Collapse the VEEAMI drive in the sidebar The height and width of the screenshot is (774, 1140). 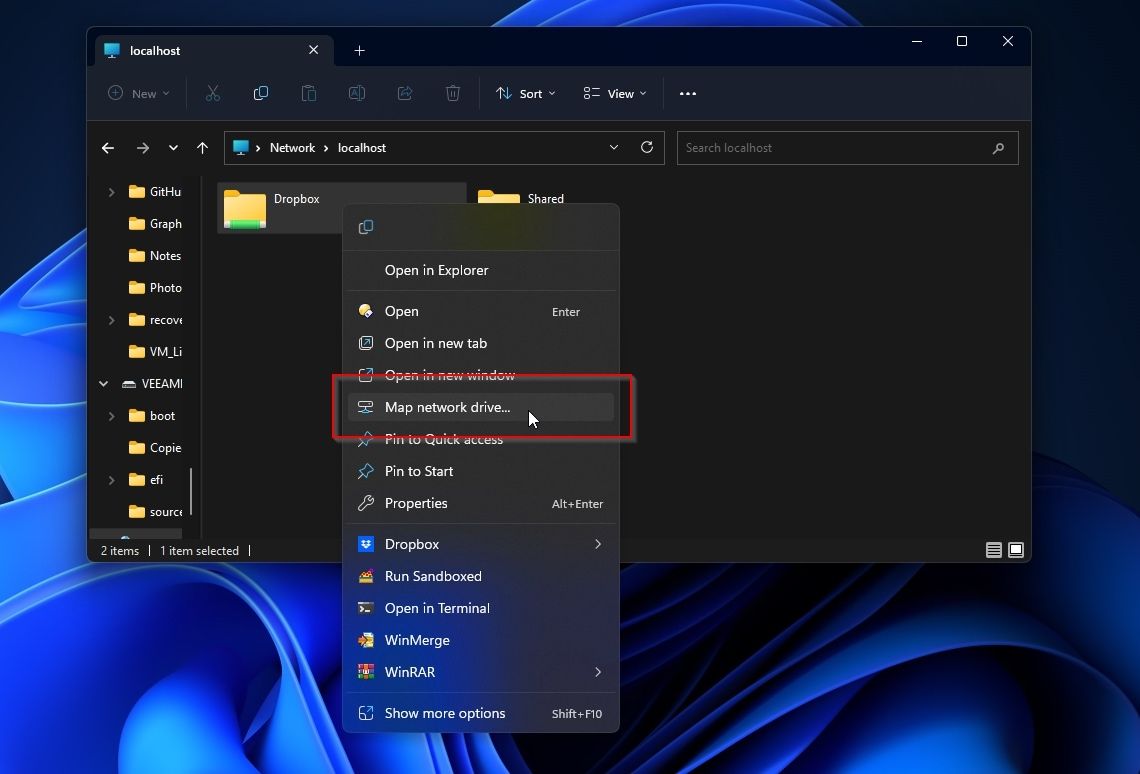tap(102, 383)
